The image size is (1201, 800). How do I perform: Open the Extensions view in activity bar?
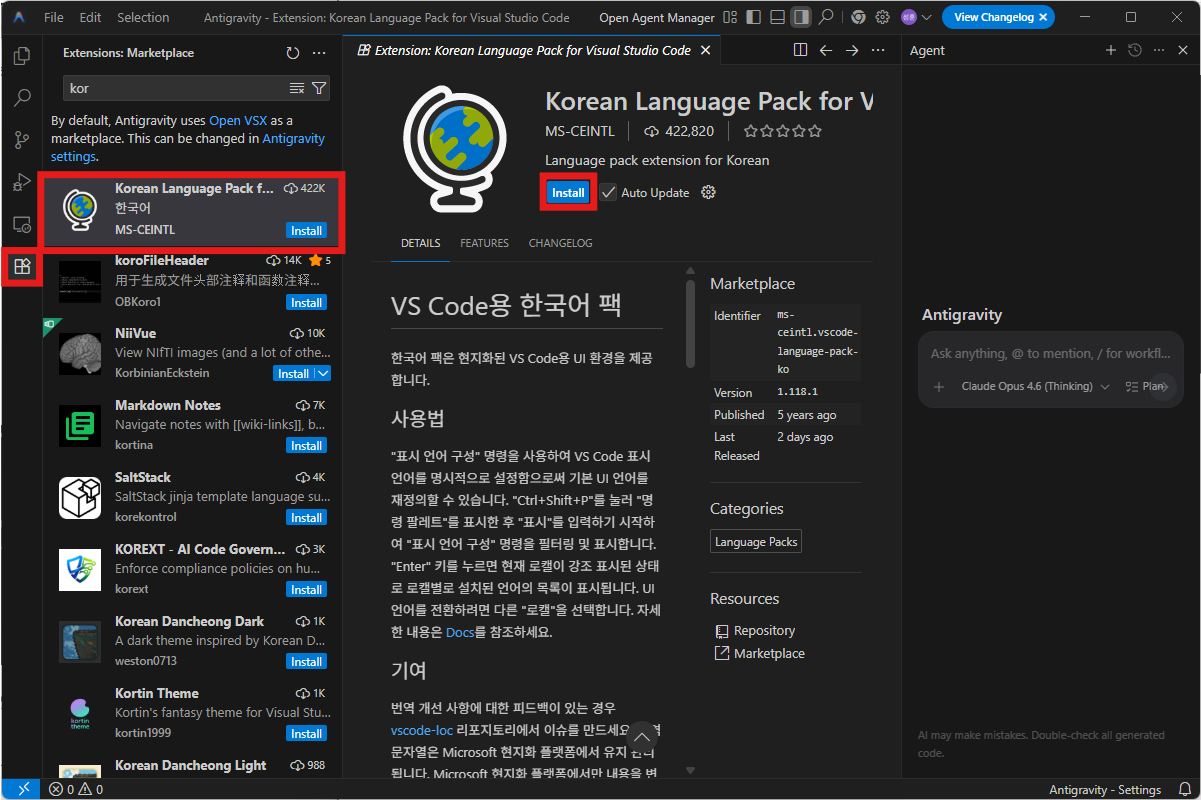[21, 267]
